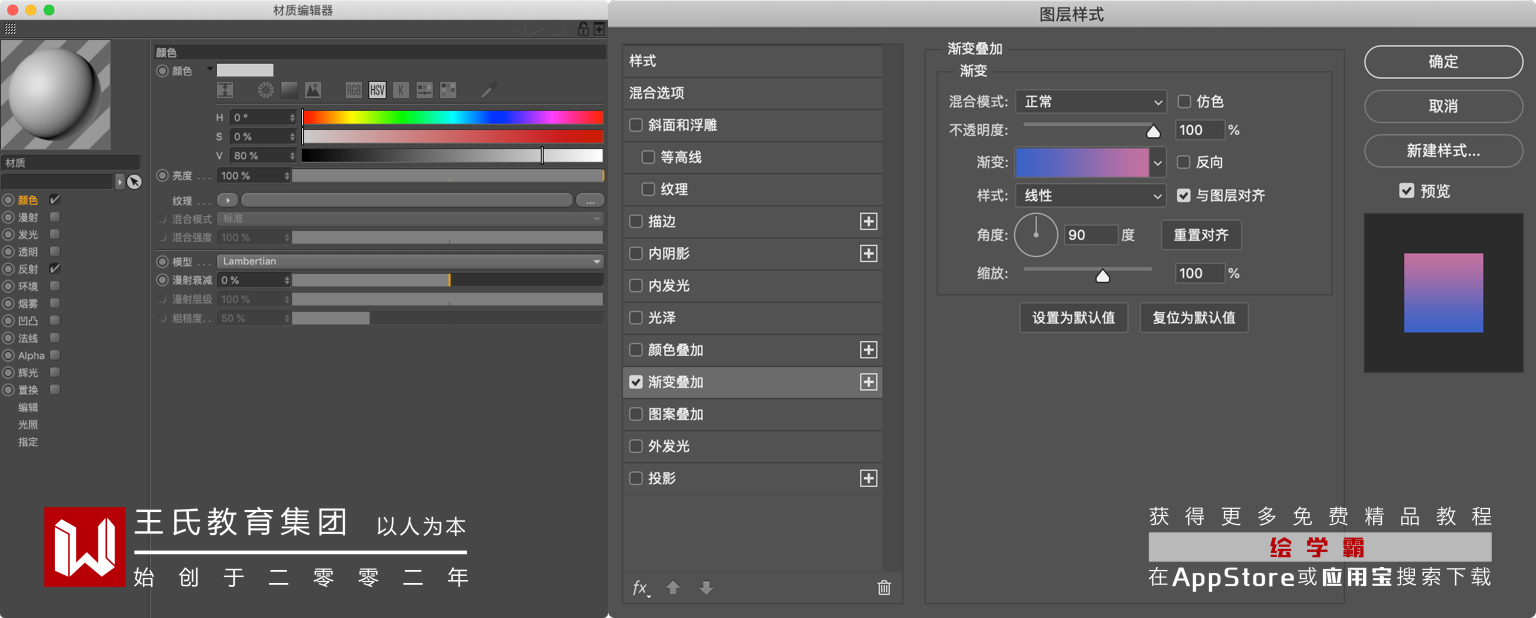1536x618 pixels.
Task: Select the 发光 channel in material list
Action: (28, 235)
